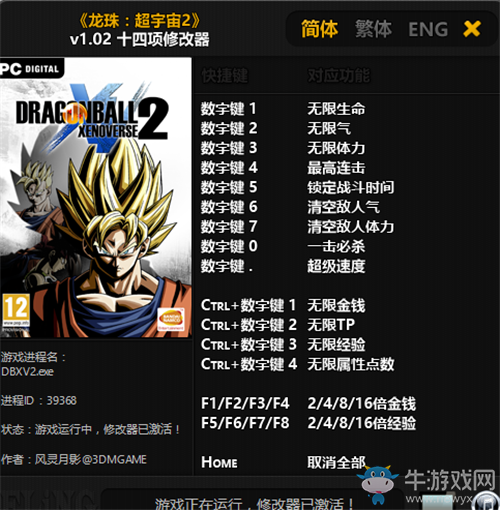Select the ENG language option

(x=428, y=29)
